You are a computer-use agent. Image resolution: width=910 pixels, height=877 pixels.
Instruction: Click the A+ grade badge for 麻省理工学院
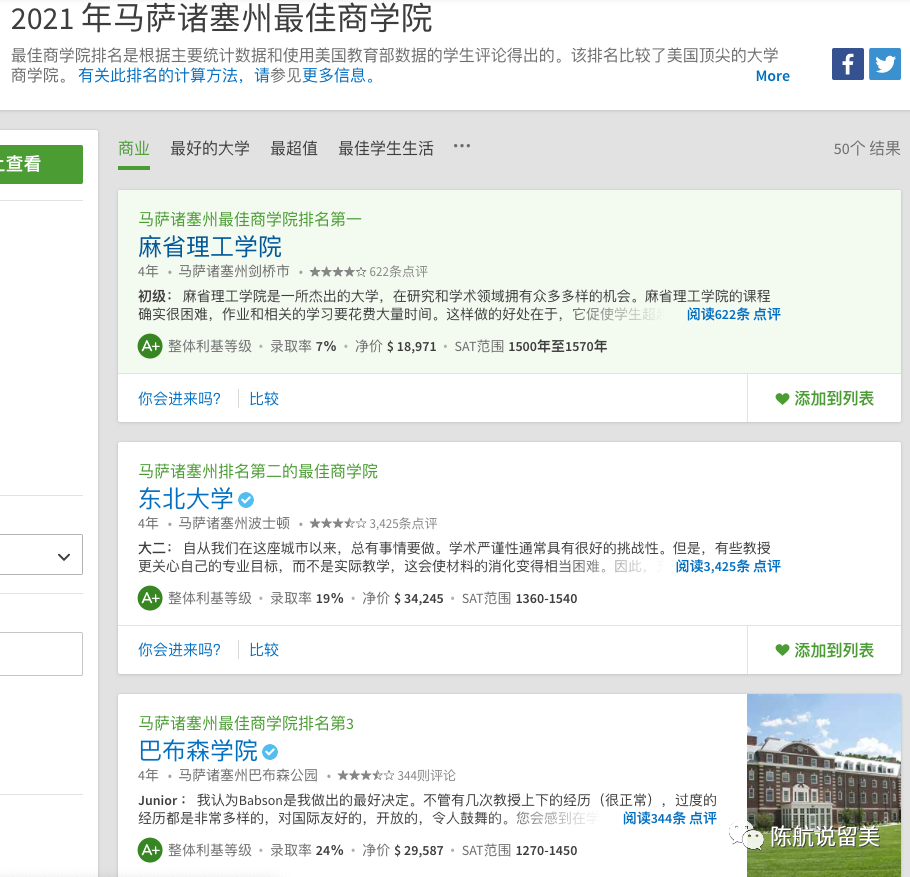[150, 347]
